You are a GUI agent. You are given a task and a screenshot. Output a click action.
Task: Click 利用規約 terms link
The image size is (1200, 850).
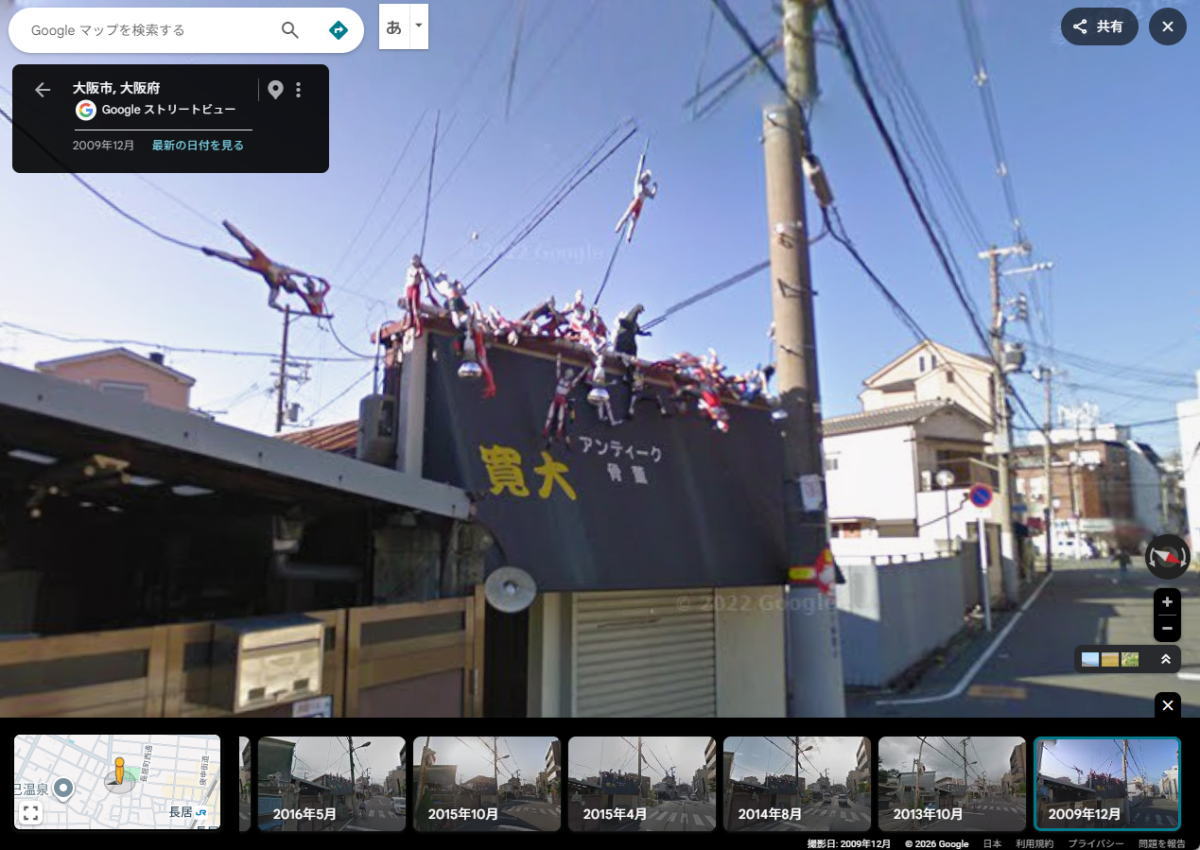pos(1033,843)
